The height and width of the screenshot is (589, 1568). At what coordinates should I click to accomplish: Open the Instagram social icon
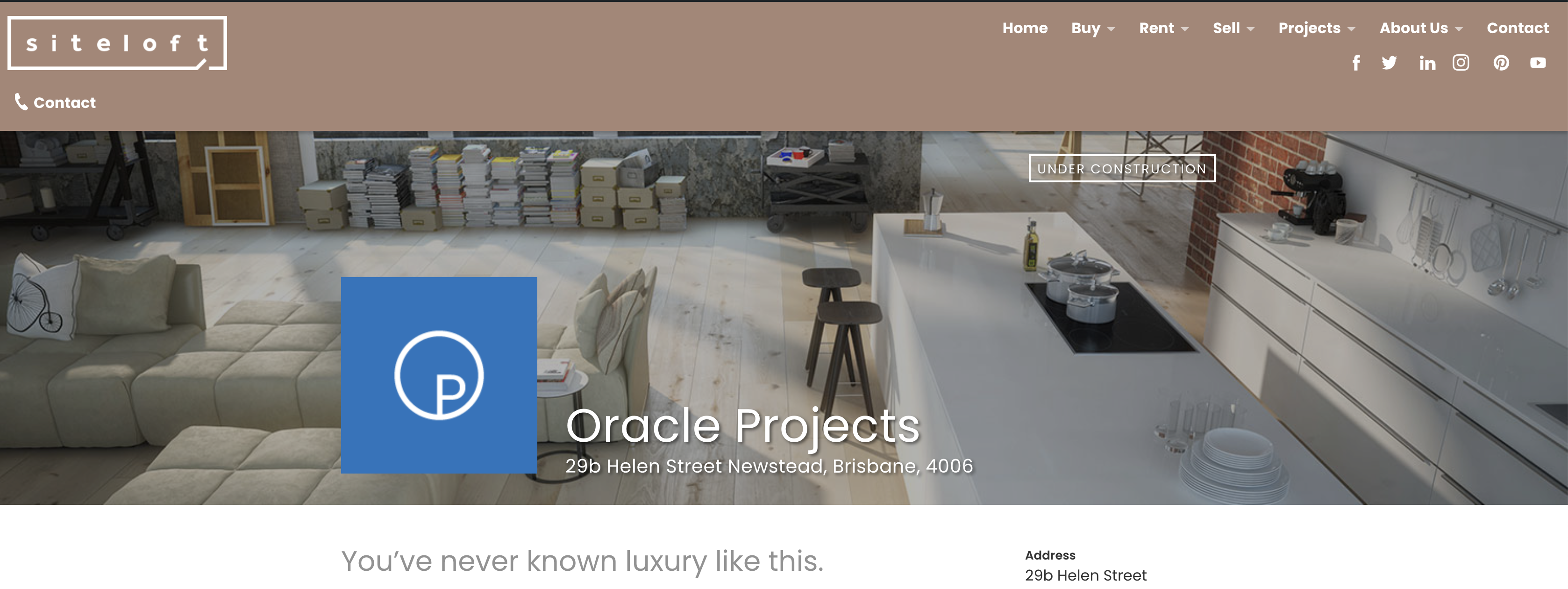[x=1461, y=63]
